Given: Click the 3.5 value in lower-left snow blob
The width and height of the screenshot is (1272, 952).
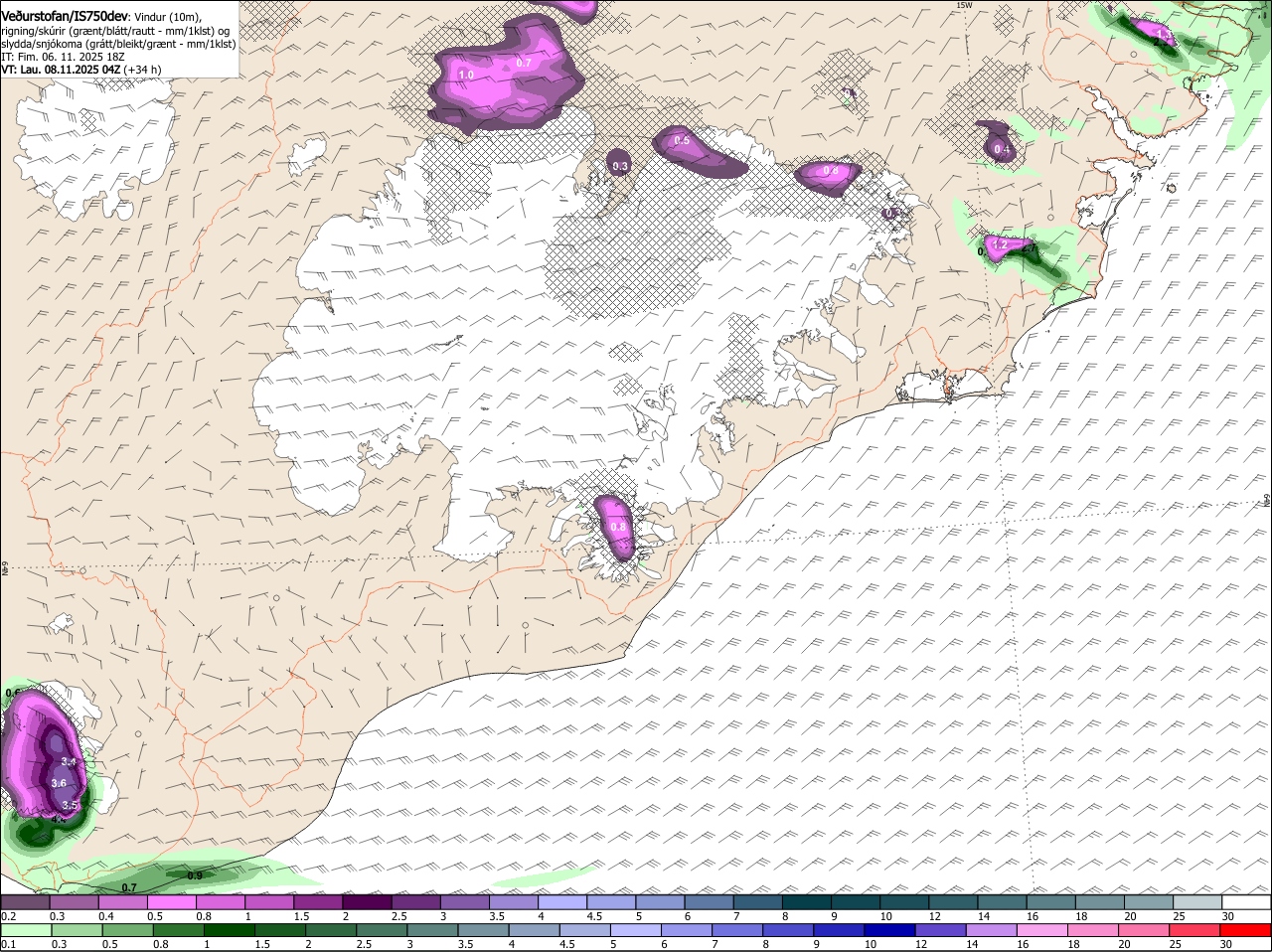Looking at the screenshot, I should (69, 805).
